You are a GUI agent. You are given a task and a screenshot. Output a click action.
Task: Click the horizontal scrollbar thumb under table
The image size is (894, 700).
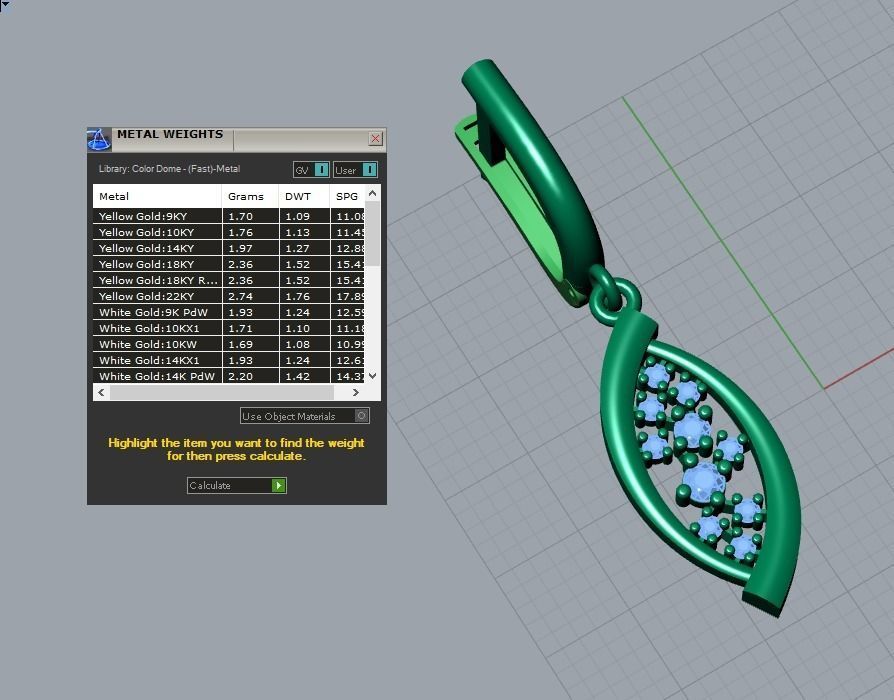(x=222, y=393)
